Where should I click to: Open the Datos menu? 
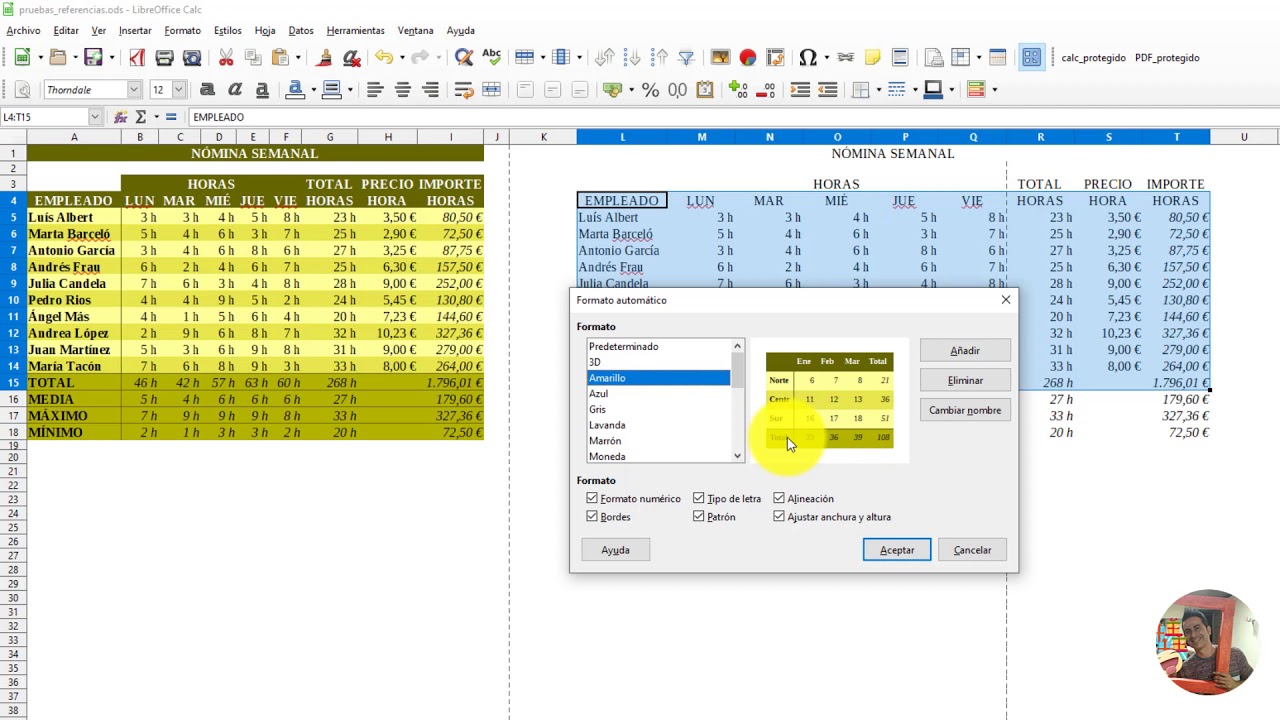[x=301, y=31]
